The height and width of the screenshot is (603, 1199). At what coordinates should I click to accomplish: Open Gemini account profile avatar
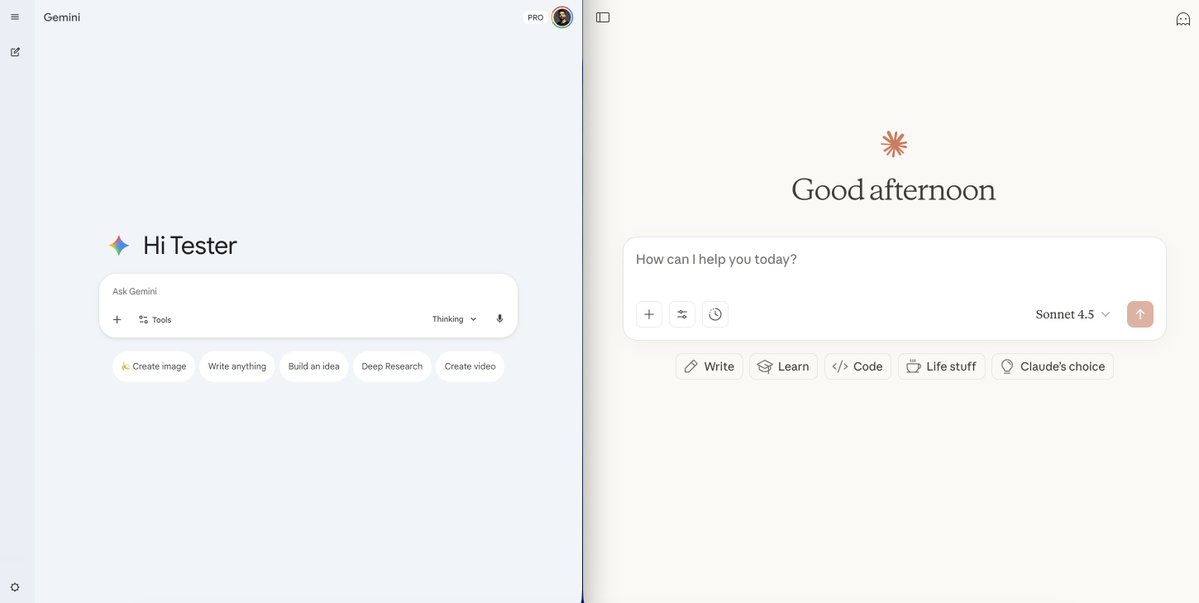coord(562,17)
